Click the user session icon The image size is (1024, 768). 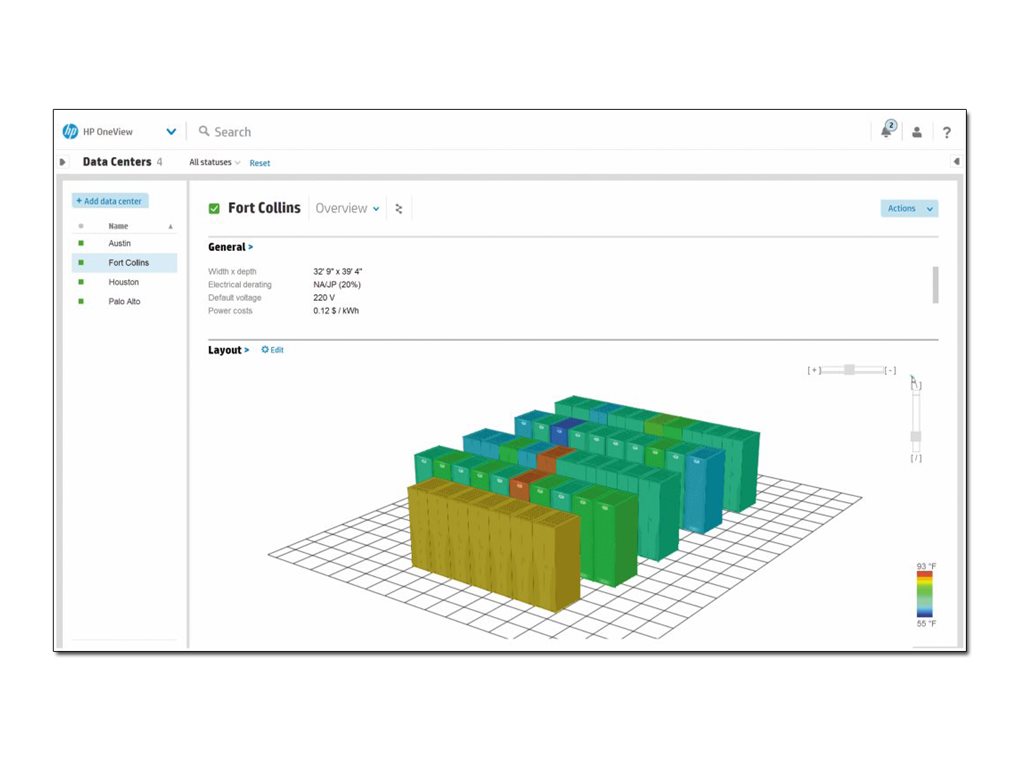coord(917,132)
